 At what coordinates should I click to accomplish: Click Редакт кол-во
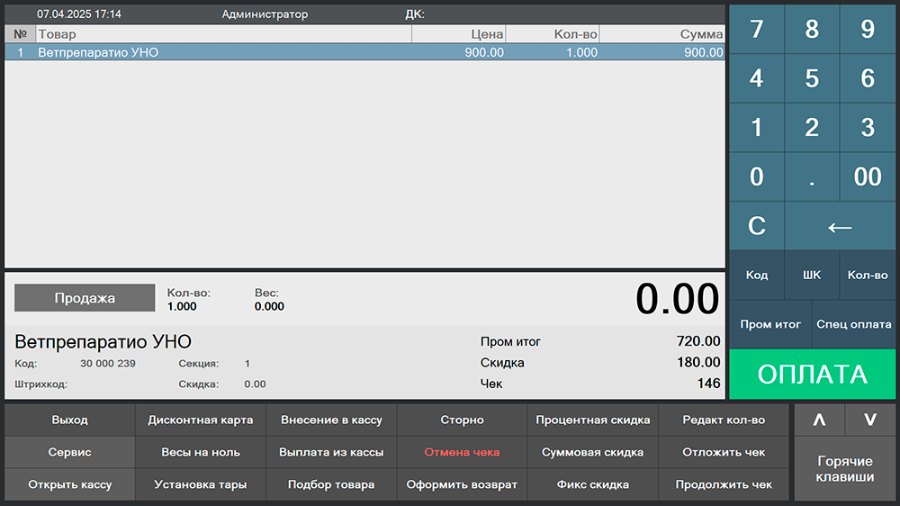pyautogui.click(x=724, y=420)
